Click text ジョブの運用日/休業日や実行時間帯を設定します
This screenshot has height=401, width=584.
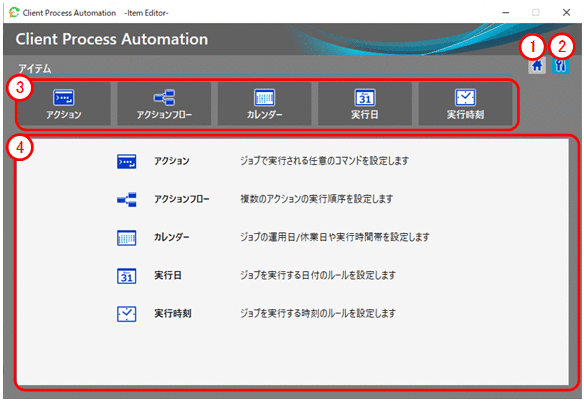(335, 237)
